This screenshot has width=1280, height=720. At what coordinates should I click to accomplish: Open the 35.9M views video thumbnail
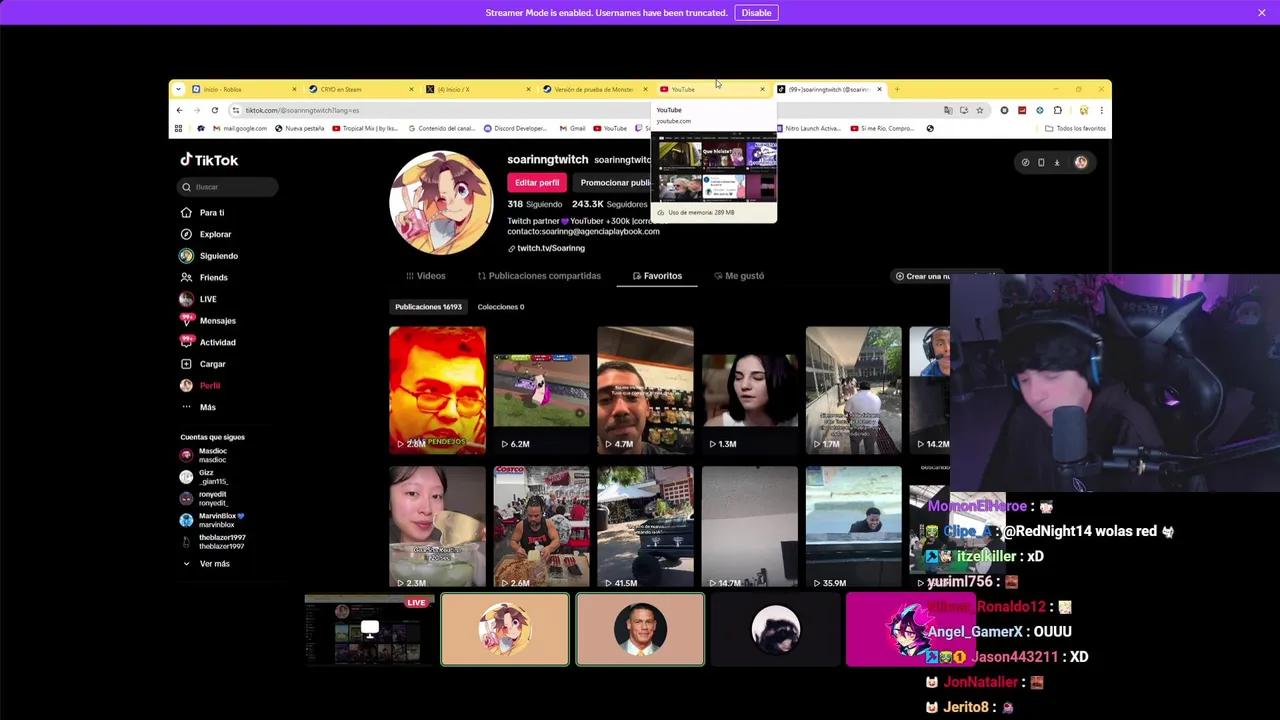(x=853, y=527)
